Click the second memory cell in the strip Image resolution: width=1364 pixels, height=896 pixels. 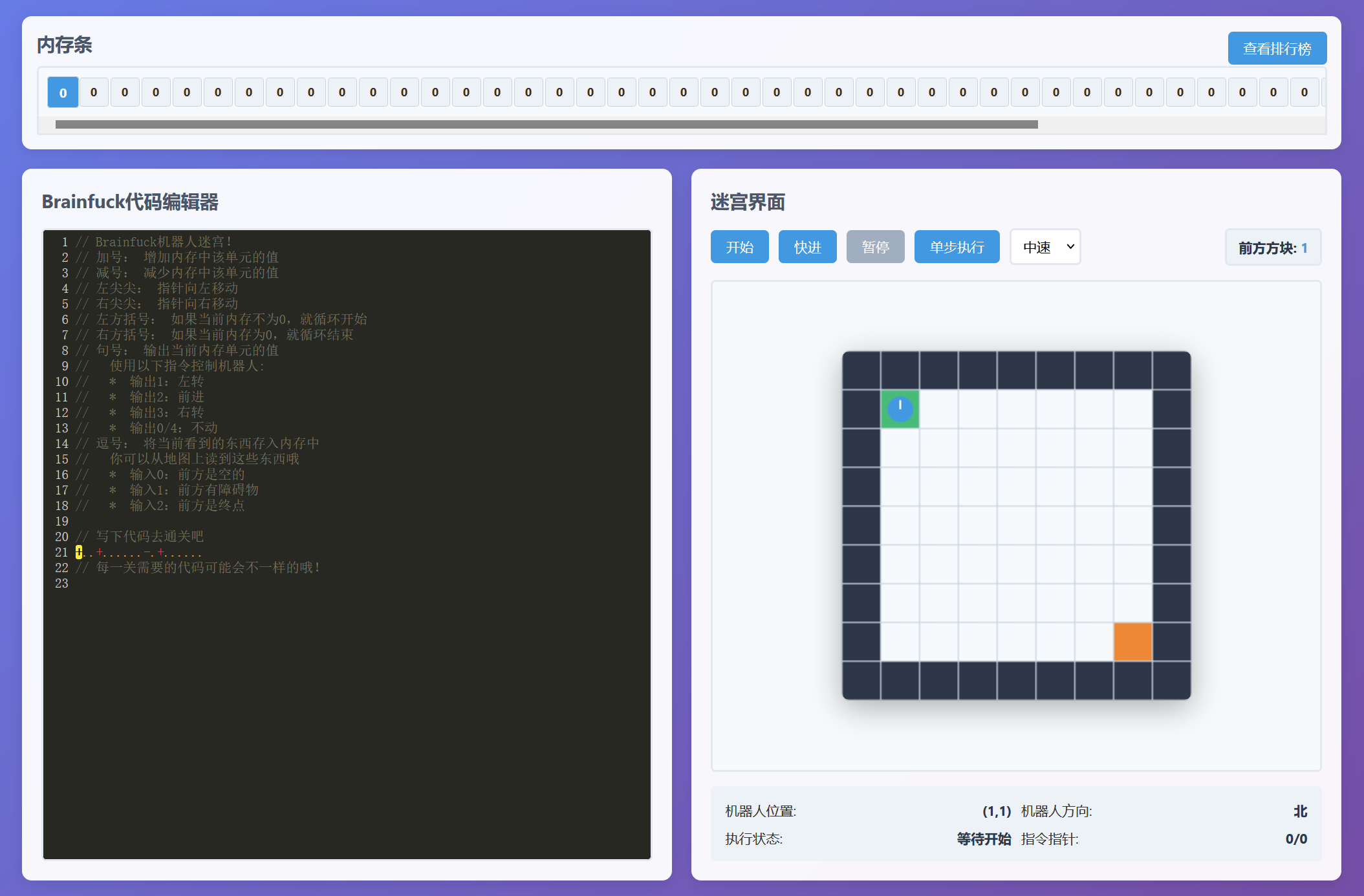tap(94, 92)
